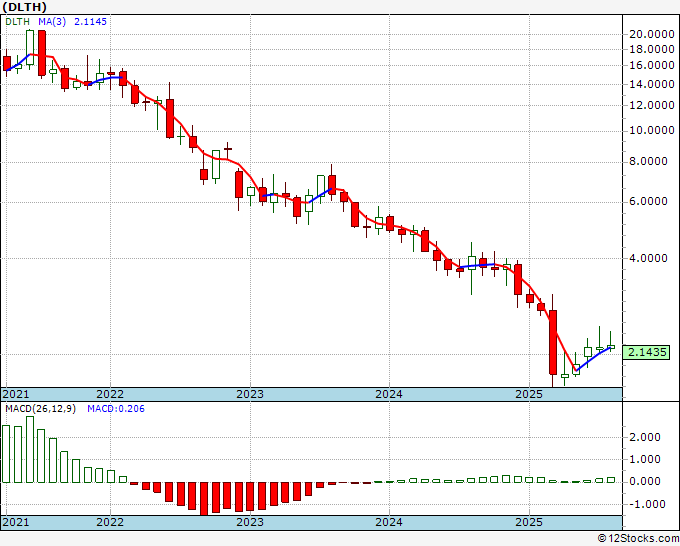
Task: Click the (DLTH) chart title
Action: coord(24,7)
